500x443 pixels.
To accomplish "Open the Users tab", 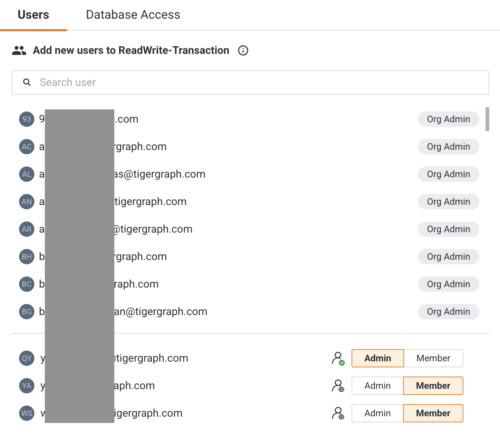I will click(x=33, y=15).
